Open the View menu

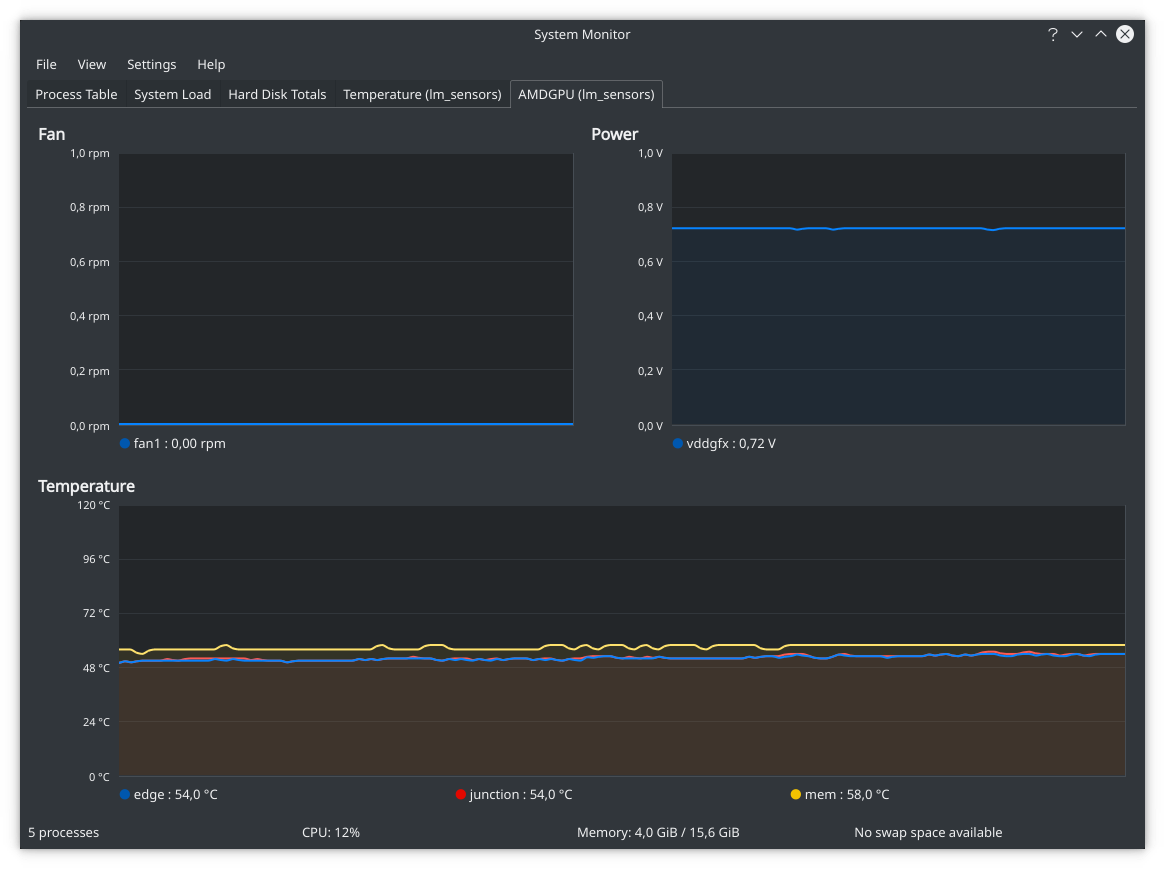[91, 65]
